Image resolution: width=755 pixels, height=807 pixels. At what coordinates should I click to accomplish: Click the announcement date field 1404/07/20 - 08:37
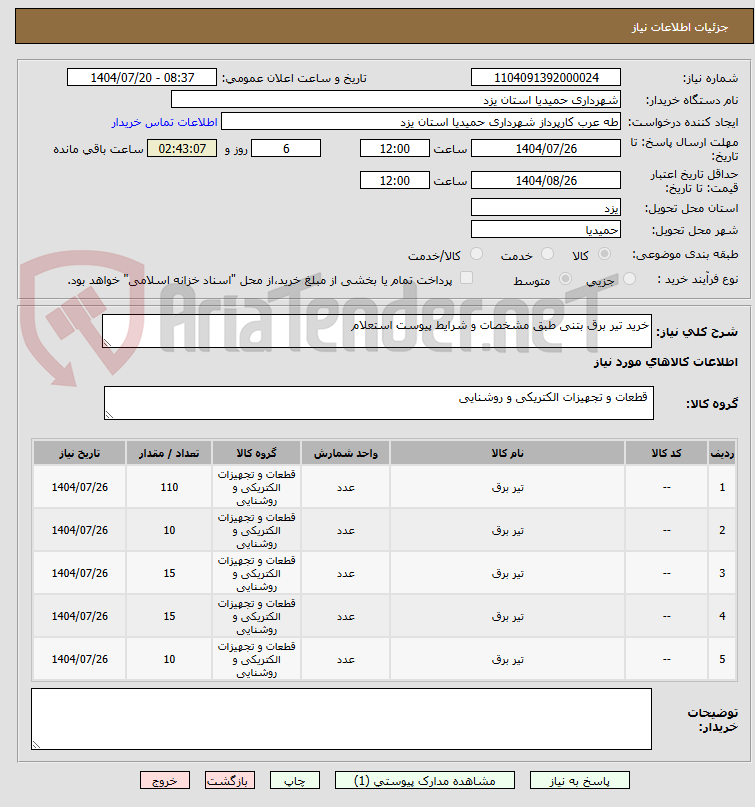pyautogui.click(x=142, y=77)
